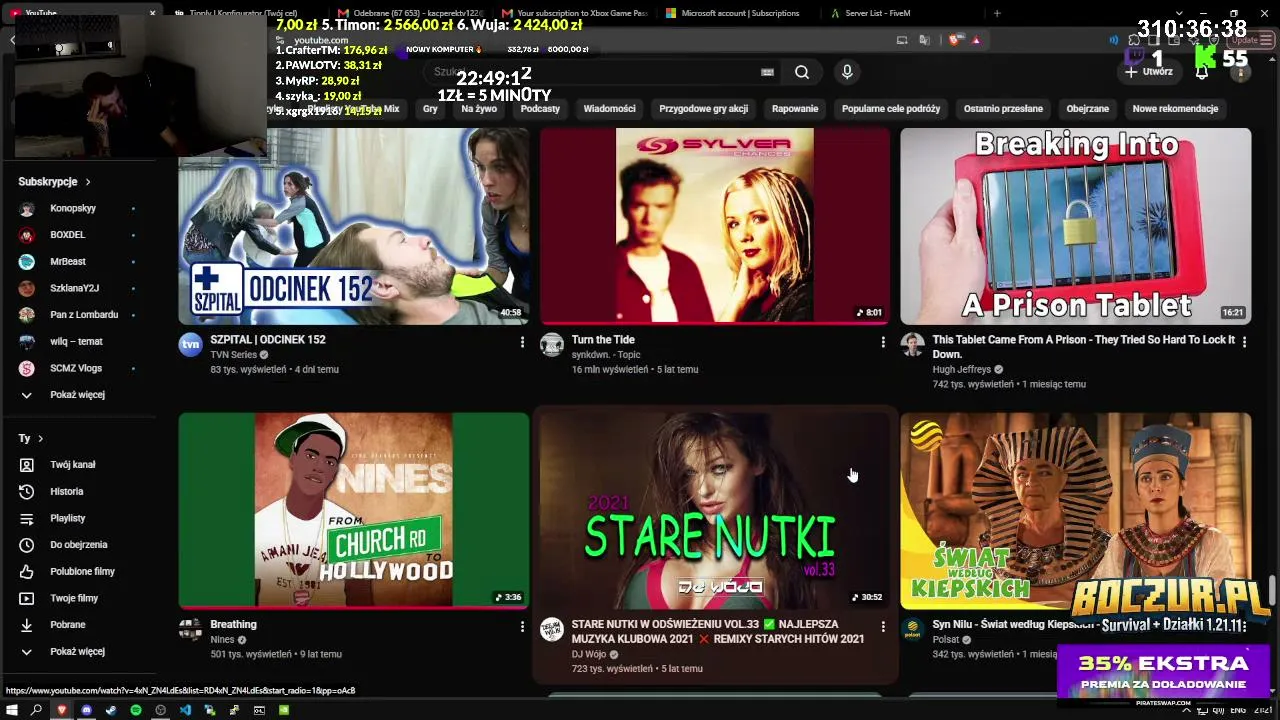Viewport: 1280px width, 720px height.
Task: Open options menu for Turn the Tide
Action: (x=883, y=342)
